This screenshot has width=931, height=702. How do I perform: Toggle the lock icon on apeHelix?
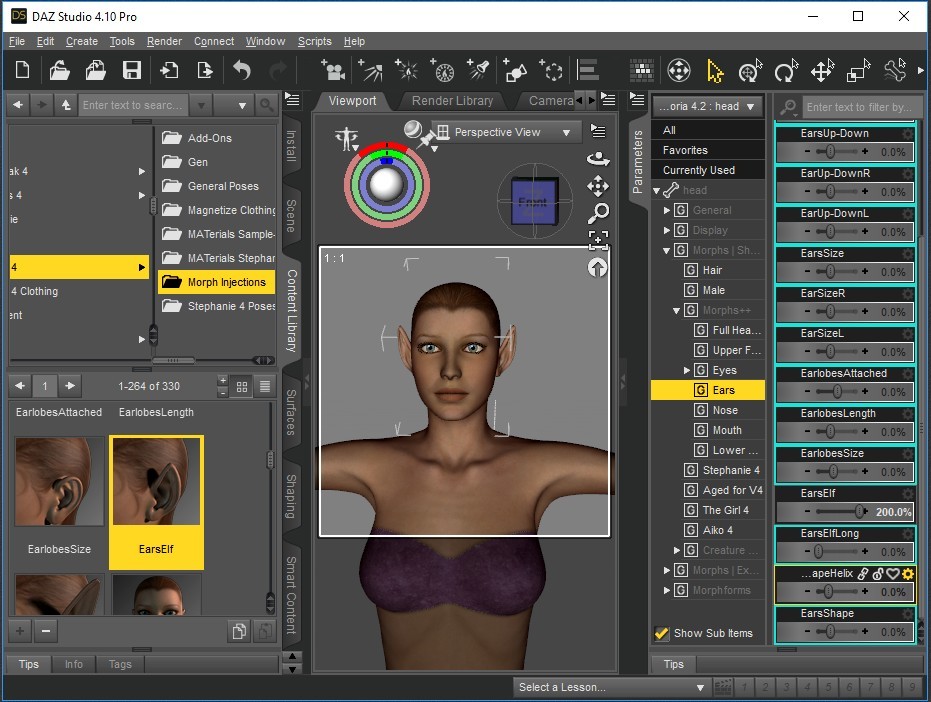878,574
